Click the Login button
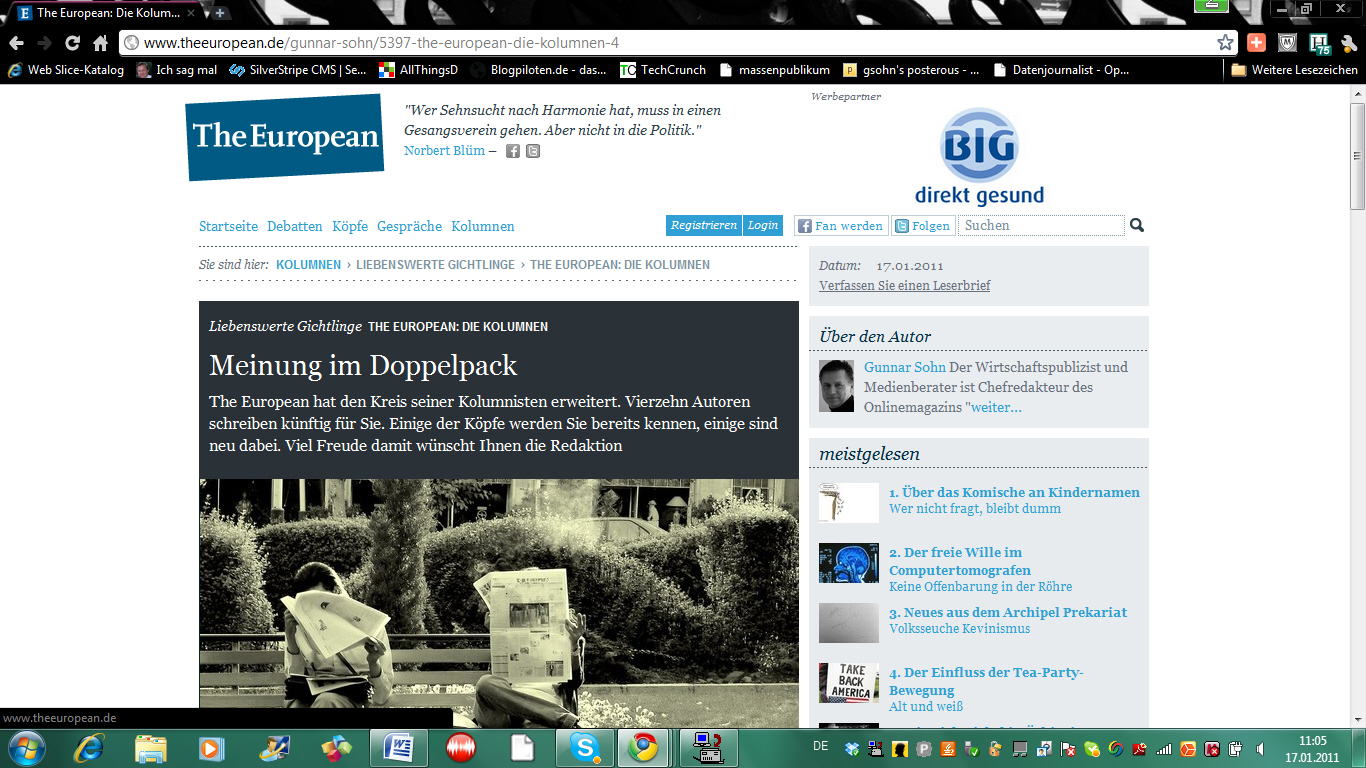The width and height of the screenshot is (1366, 768). coord(763,226)
